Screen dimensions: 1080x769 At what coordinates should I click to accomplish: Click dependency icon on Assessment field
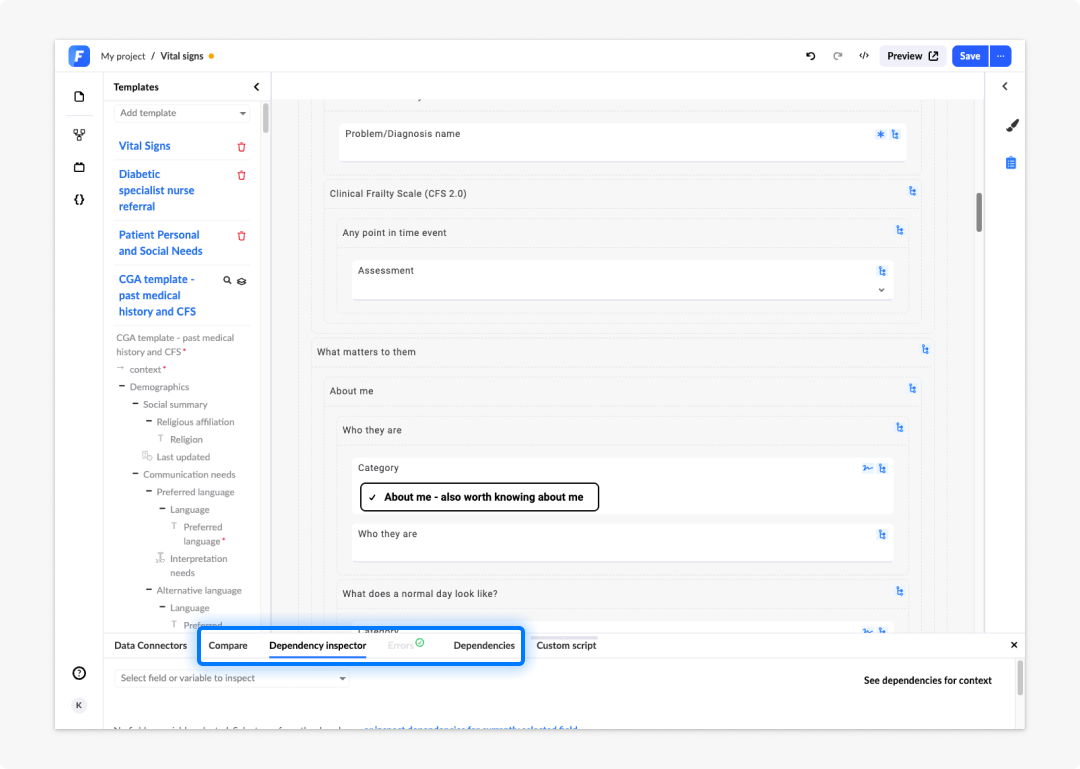click(882, 271)
